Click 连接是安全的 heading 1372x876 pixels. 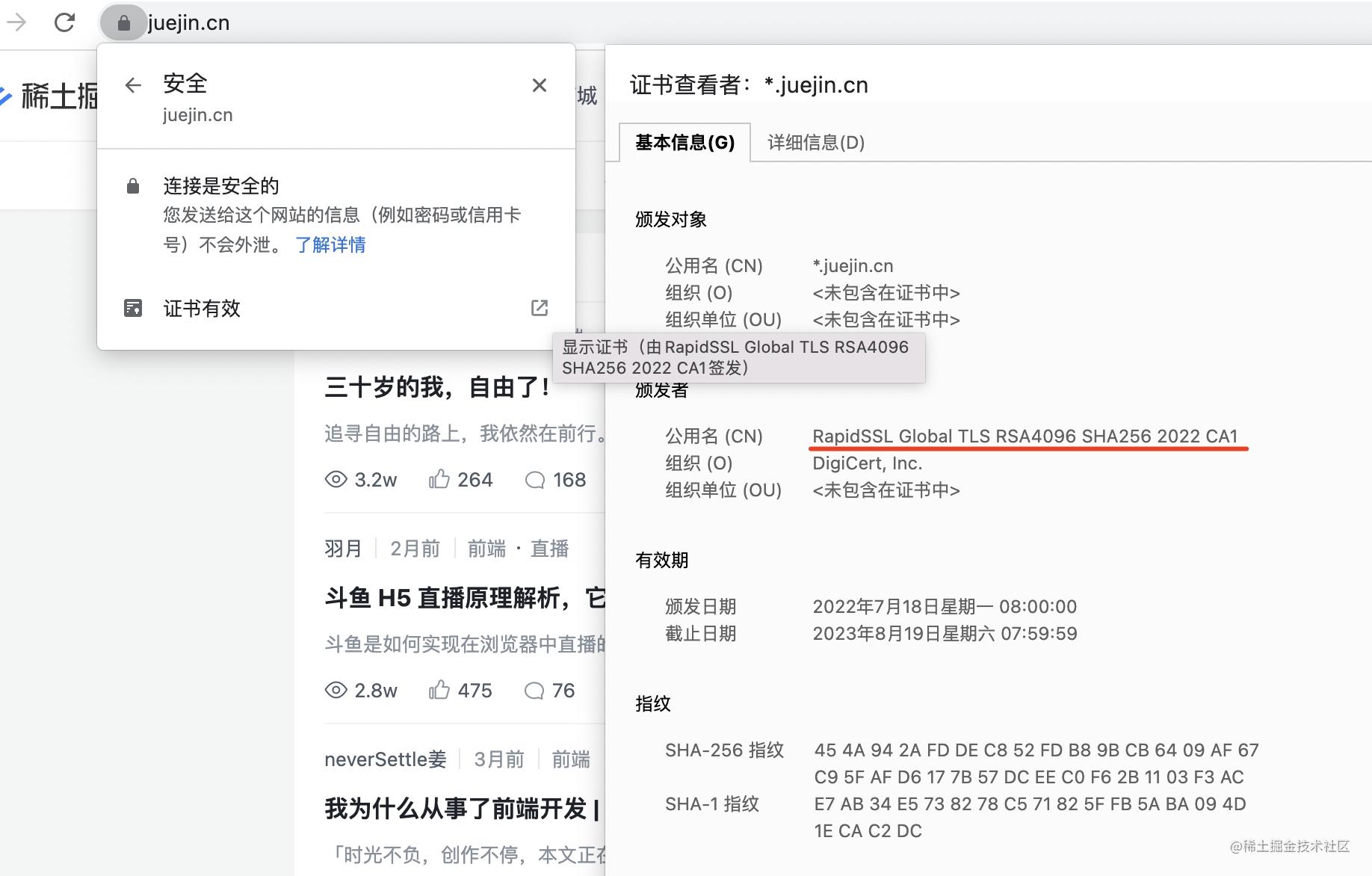[221, 185]
